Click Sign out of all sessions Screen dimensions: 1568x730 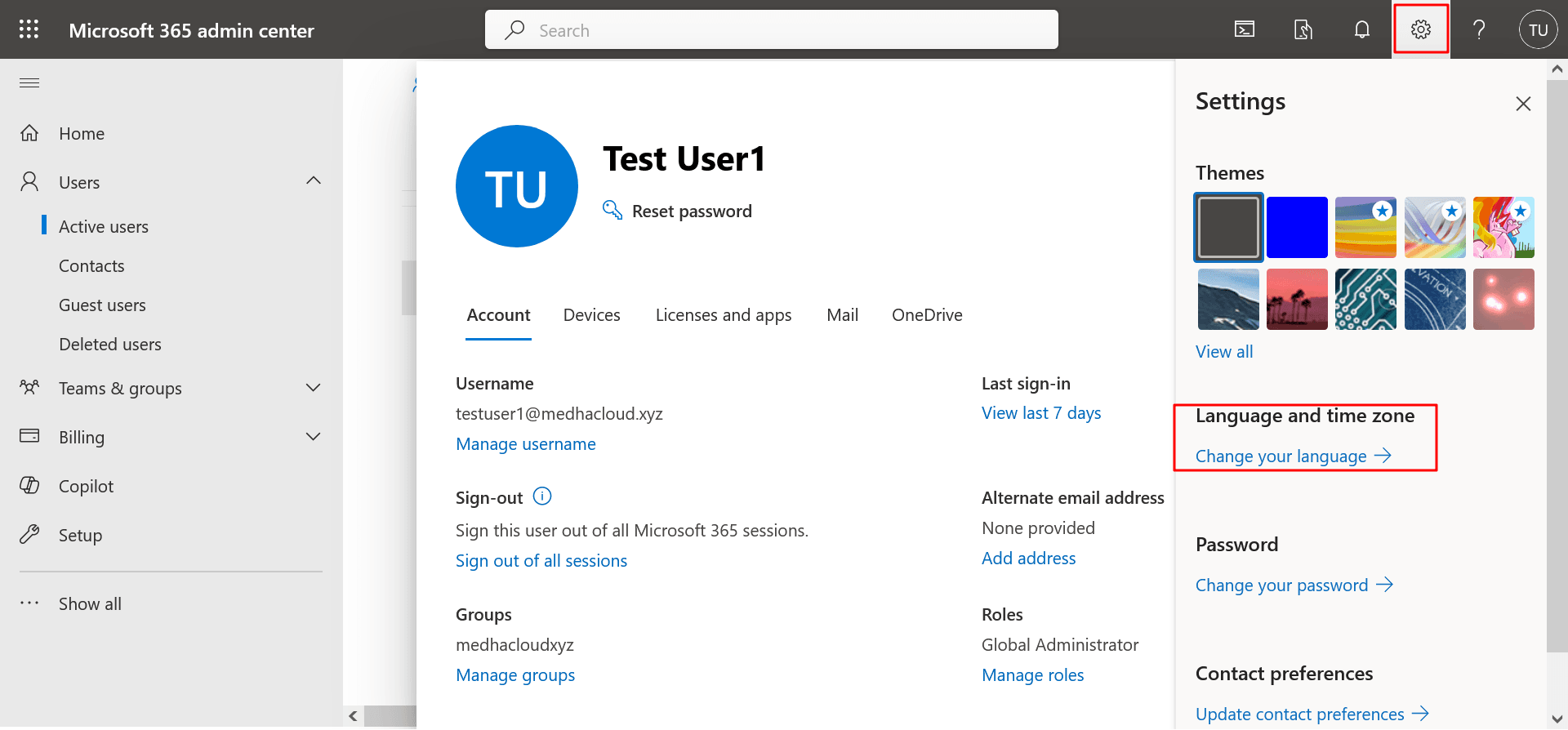(541, 561)
